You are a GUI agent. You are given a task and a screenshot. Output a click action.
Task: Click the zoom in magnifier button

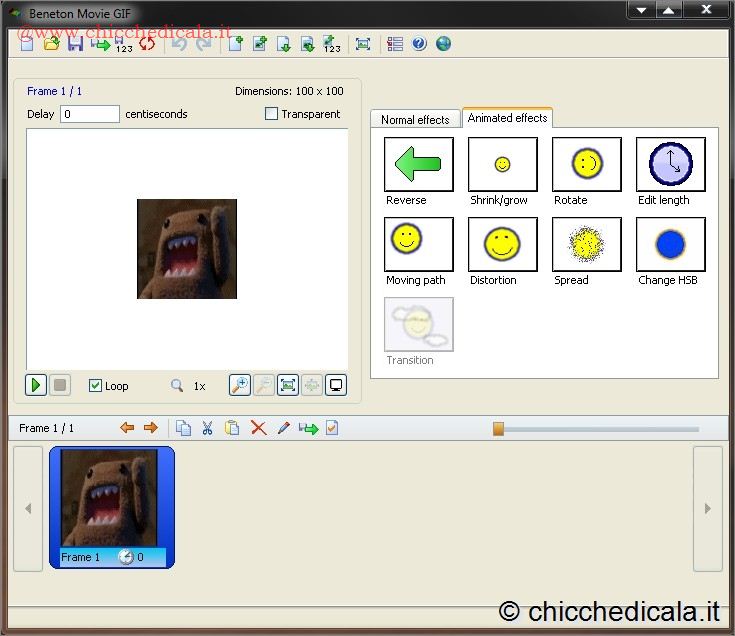[x=239, y=385]
